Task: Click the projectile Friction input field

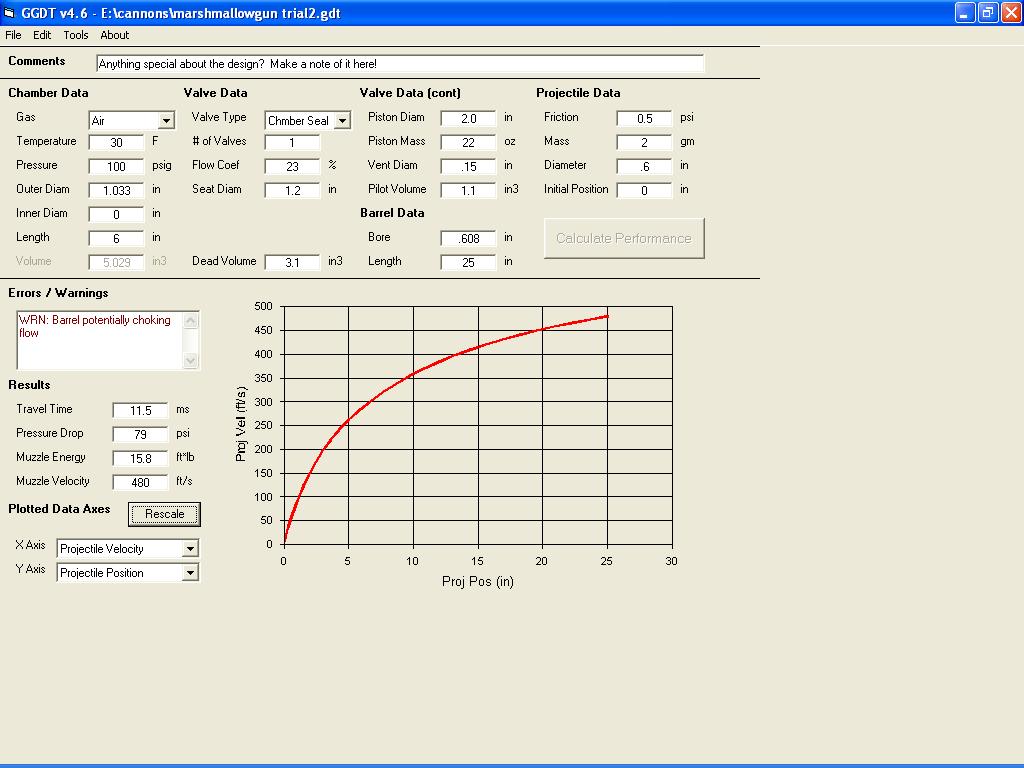Action: pyautogui.click(x=644, y=118)
